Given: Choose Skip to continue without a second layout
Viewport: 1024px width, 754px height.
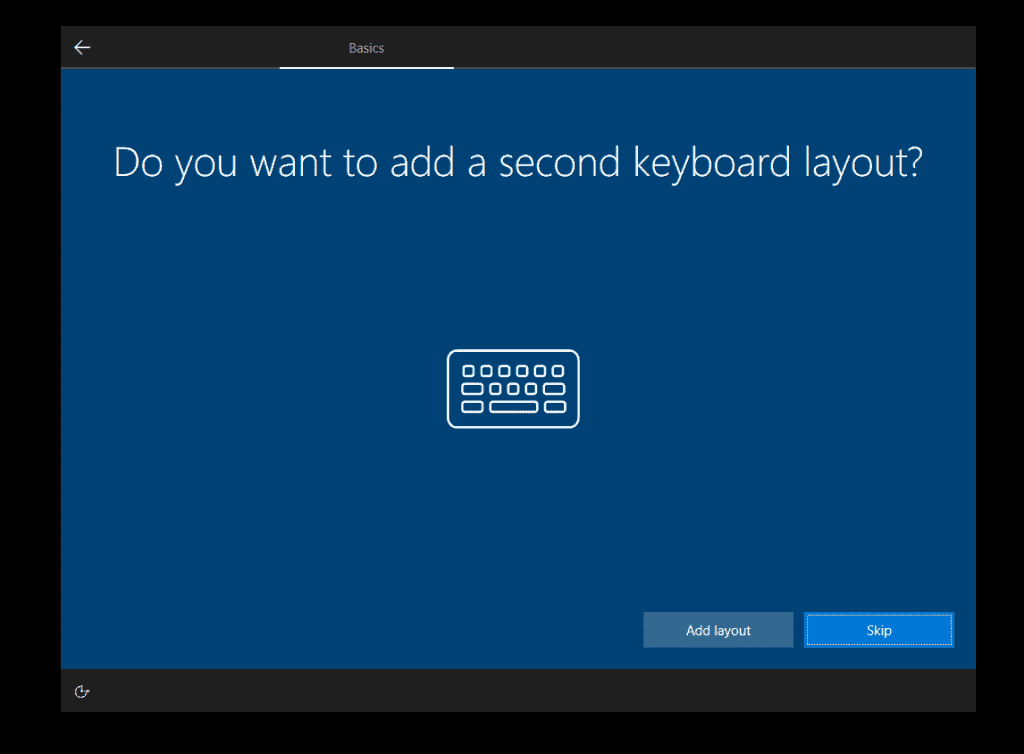Looking at the screenshot, I should pos(878,630).
